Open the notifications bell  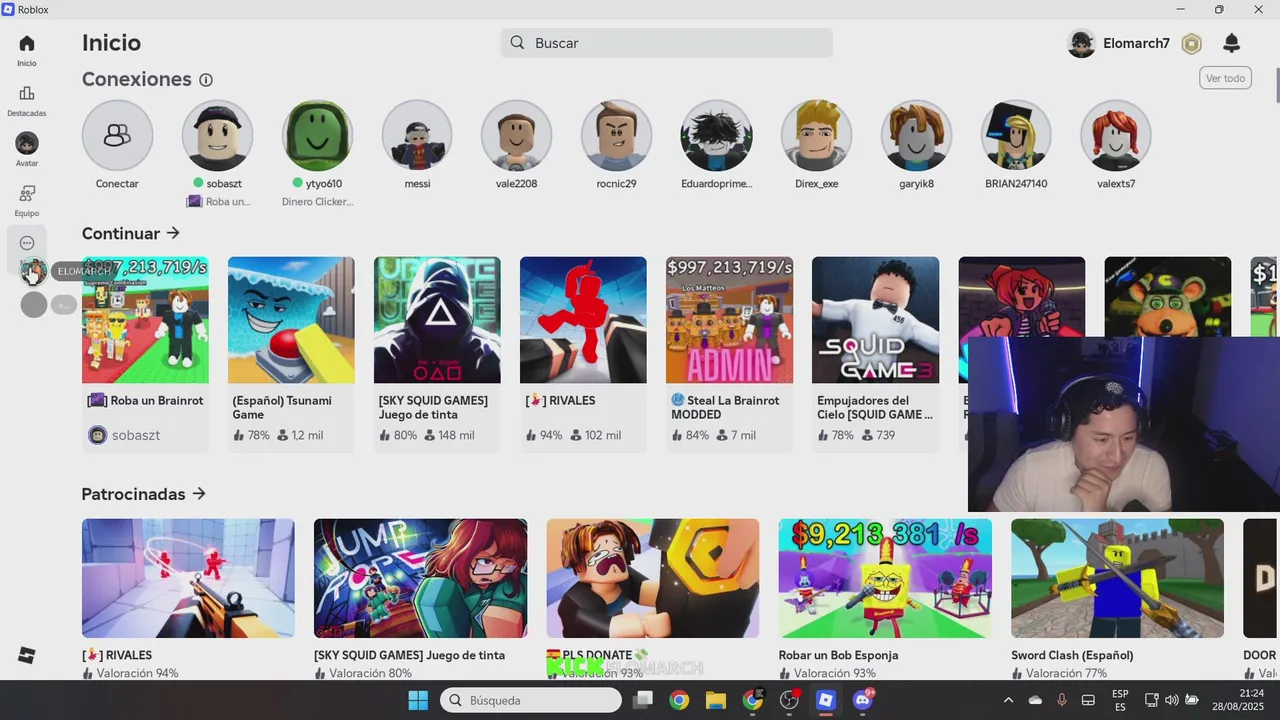1232,43
